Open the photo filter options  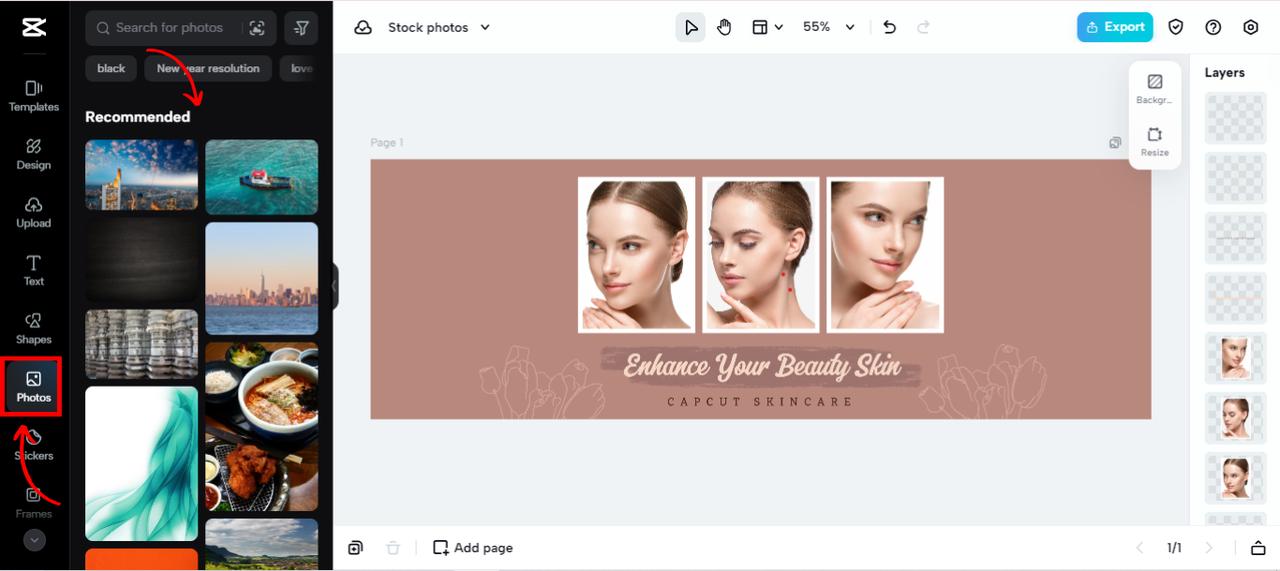point(301,28)
